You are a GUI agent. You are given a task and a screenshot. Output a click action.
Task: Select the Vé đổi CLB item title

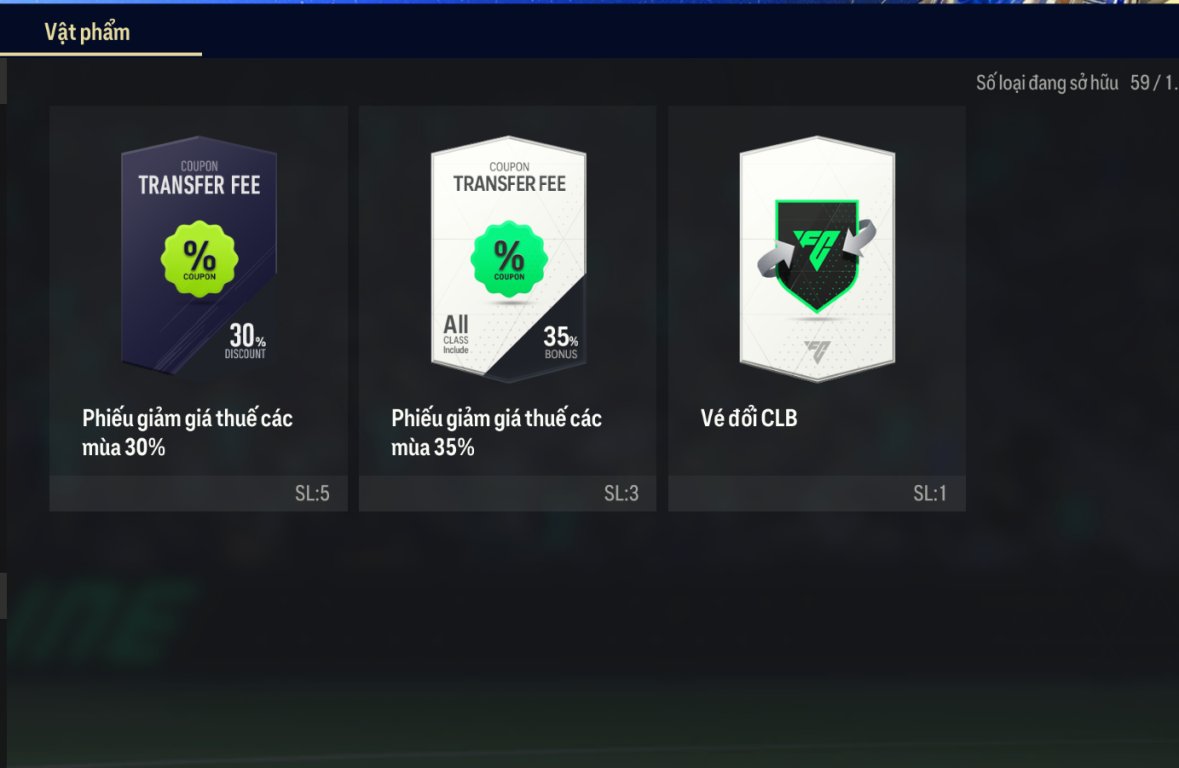click(x=749, y=417)
